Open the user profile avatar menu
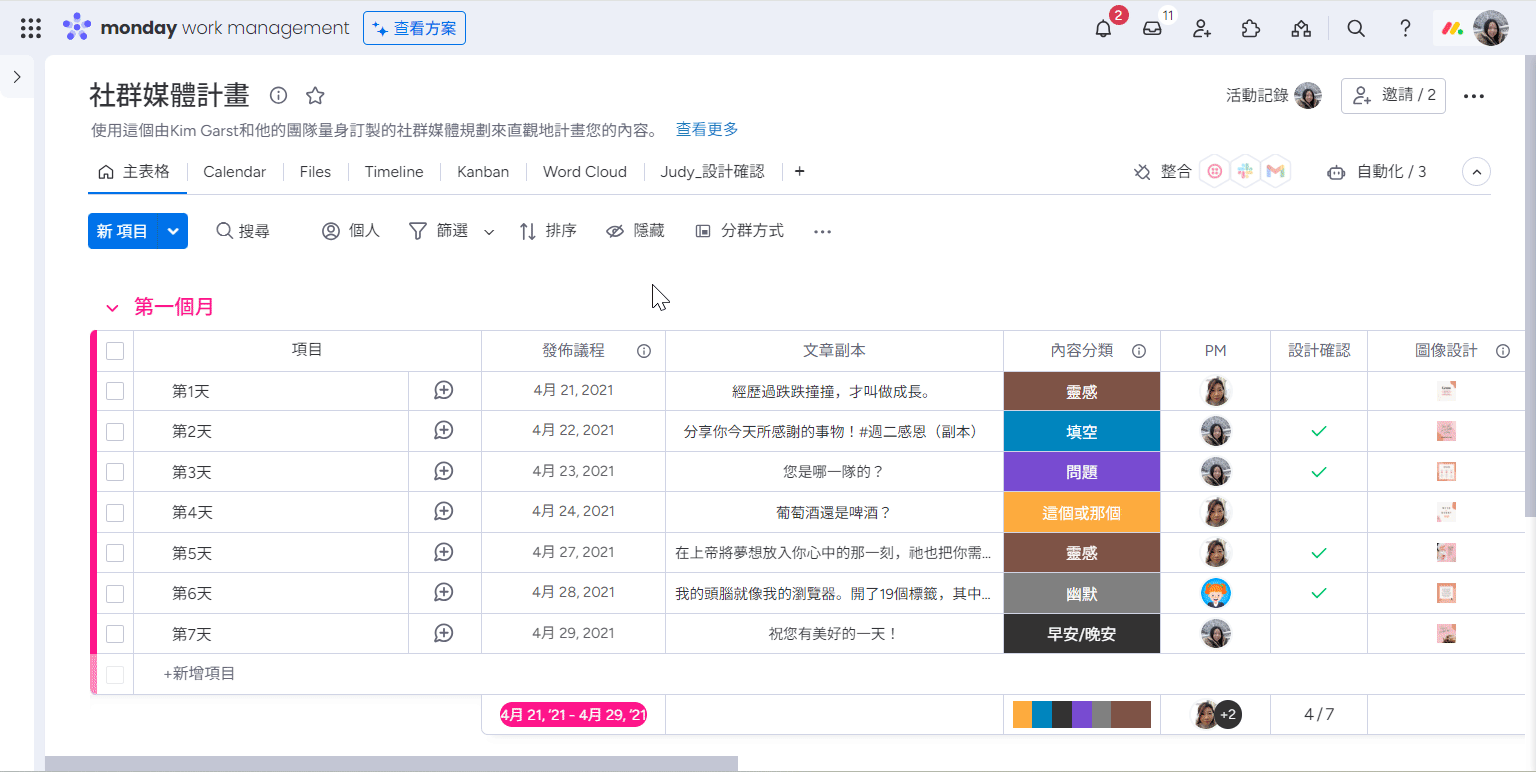This screenshot has width=1536, height=772. [1491, 29]
